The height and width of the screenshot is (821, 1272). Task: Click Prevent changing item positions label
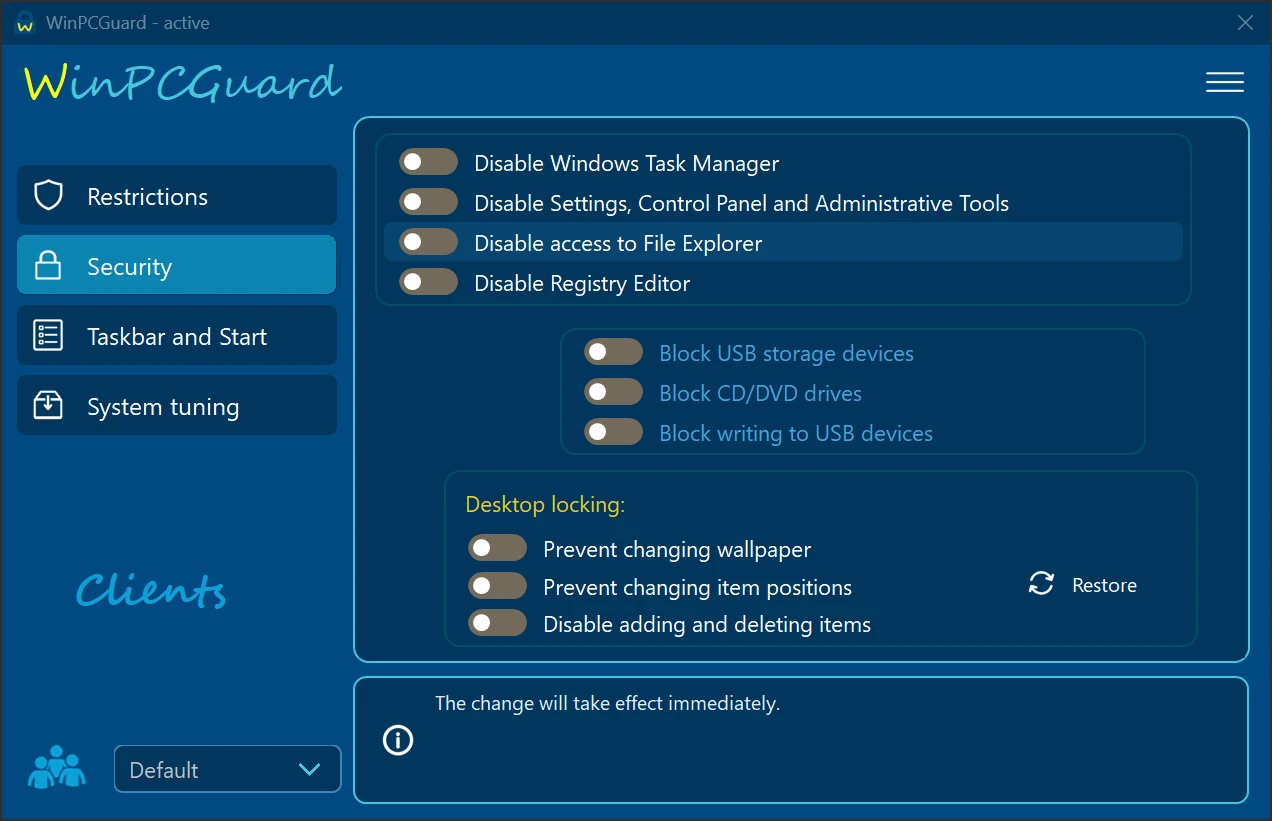[x=697, y=587]
